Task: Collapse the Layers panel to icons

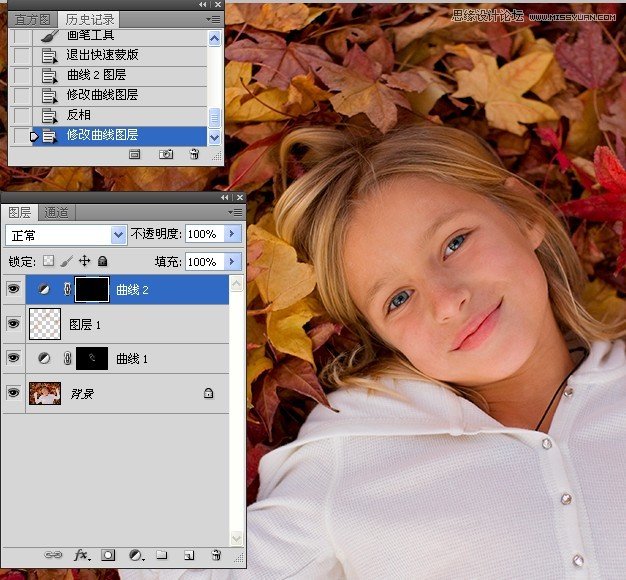Action: point(225,198)
